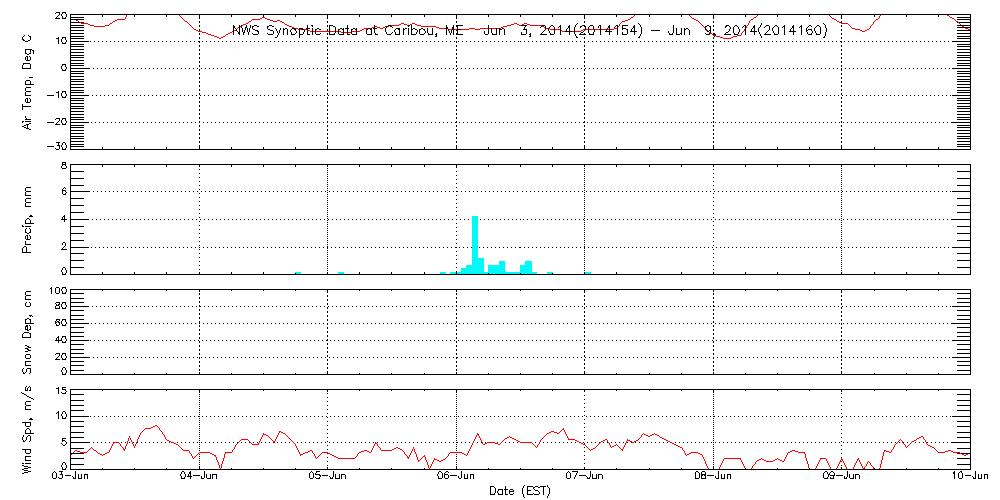Select the small cyan precipitation bar at 07-Jun
This screenshot has height=500, width=1000.
[588, 272]
